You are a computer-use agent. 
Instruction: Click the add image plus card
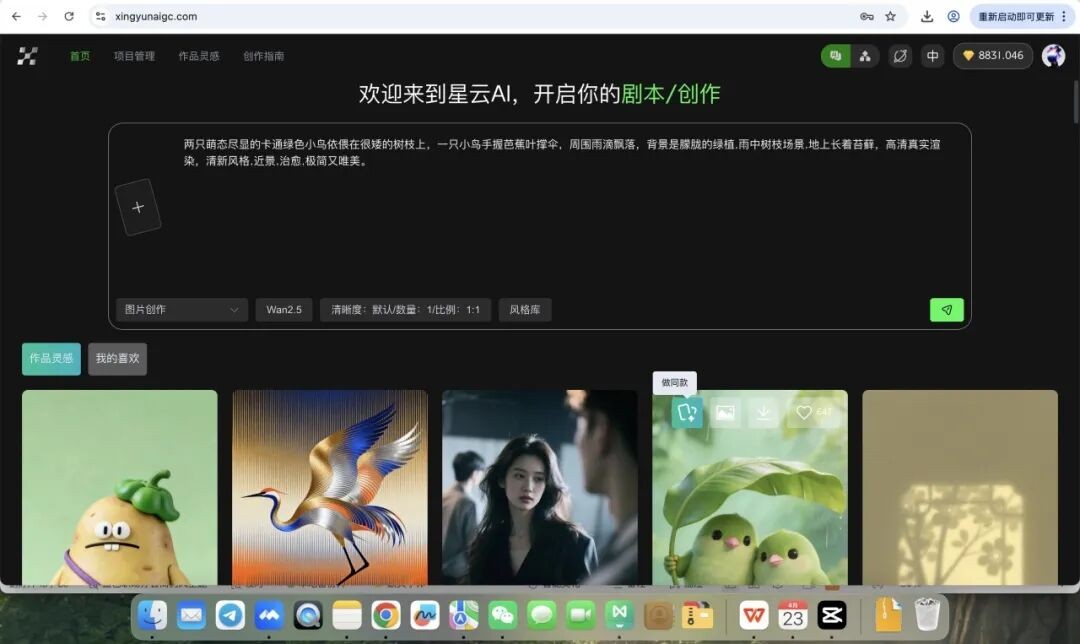pyautogui.click(x=138, y=208)
